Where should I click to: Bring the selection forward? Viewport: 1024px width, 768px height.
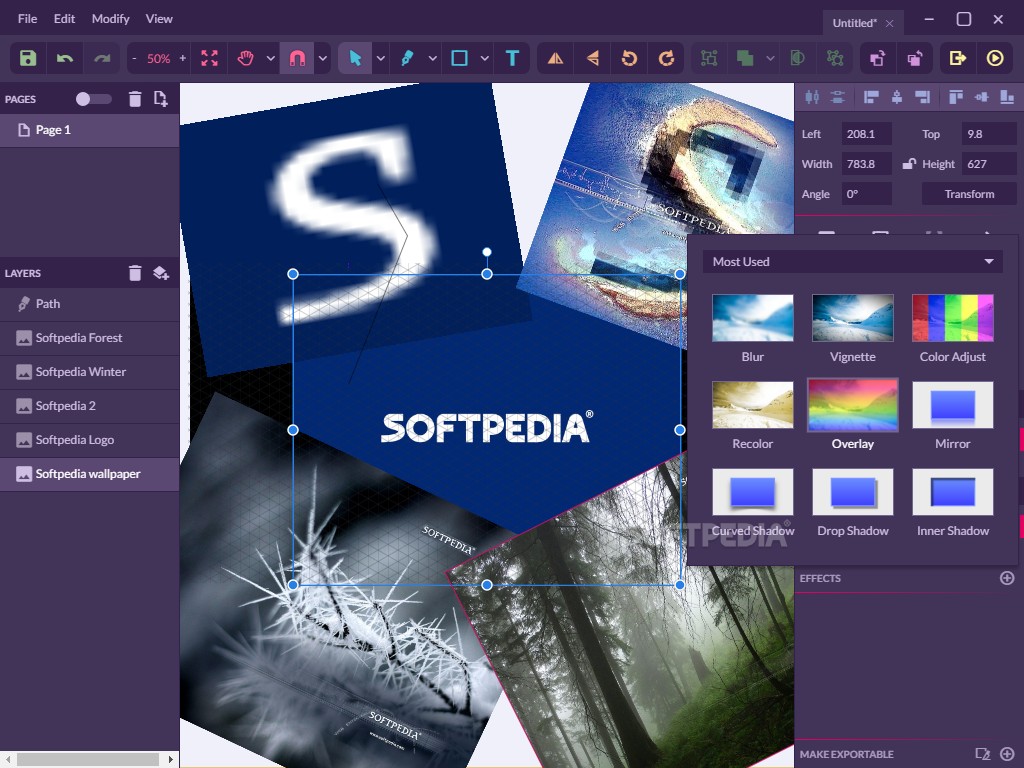(877, 58)
